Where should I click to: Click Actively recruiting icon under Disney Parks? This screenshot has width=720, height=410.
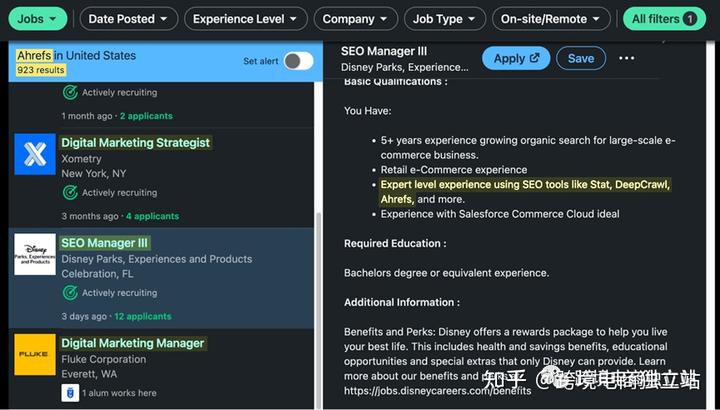tap(70, 292)
